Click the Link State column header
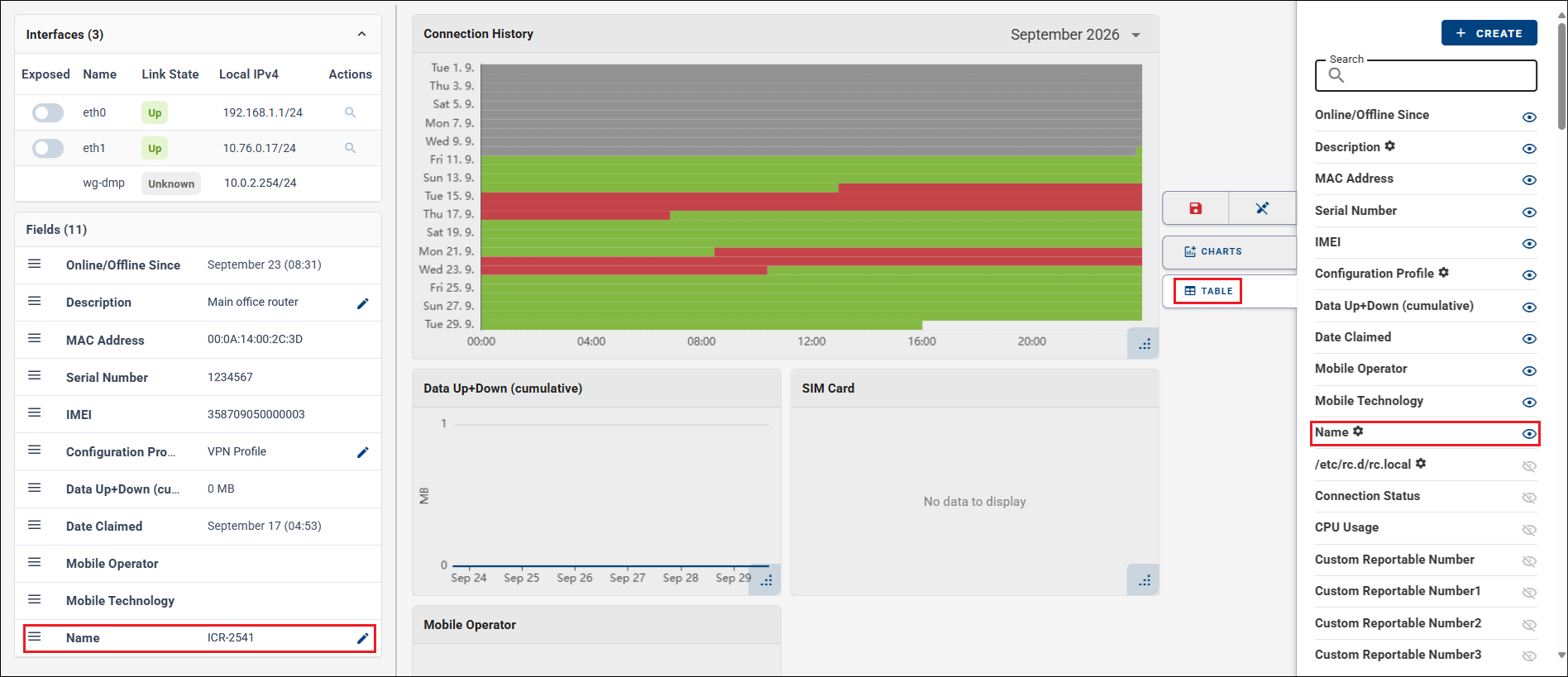The image size is (1568, 677). pos(170,74)
